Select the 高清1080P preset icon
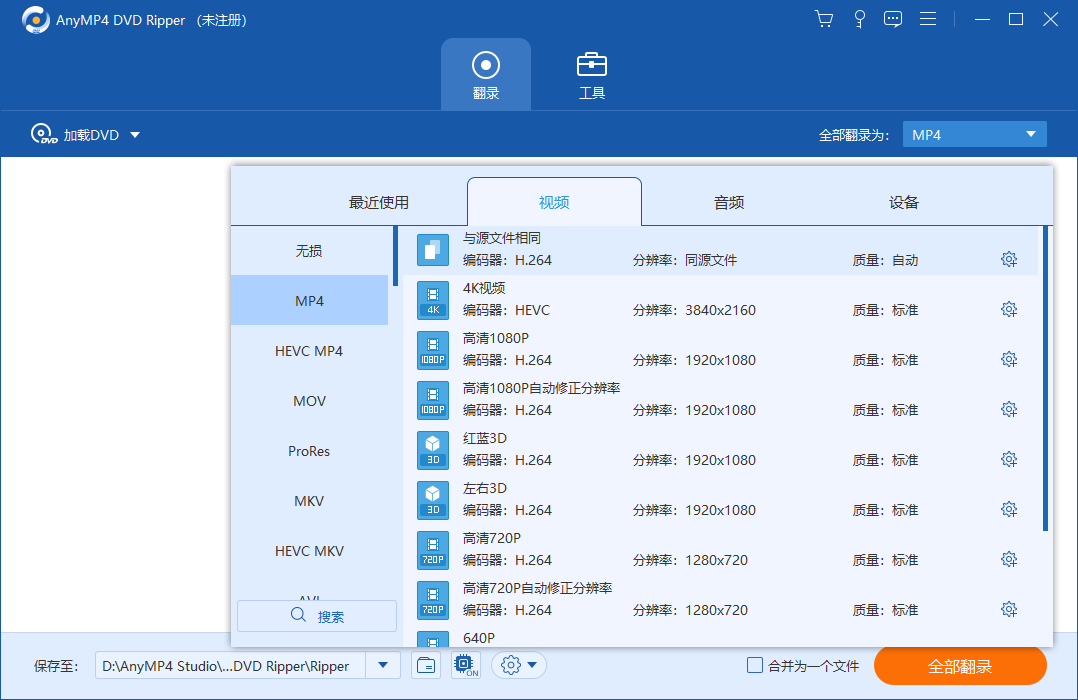The width and height of the screenshot is (1078, 700). point(432,351)
